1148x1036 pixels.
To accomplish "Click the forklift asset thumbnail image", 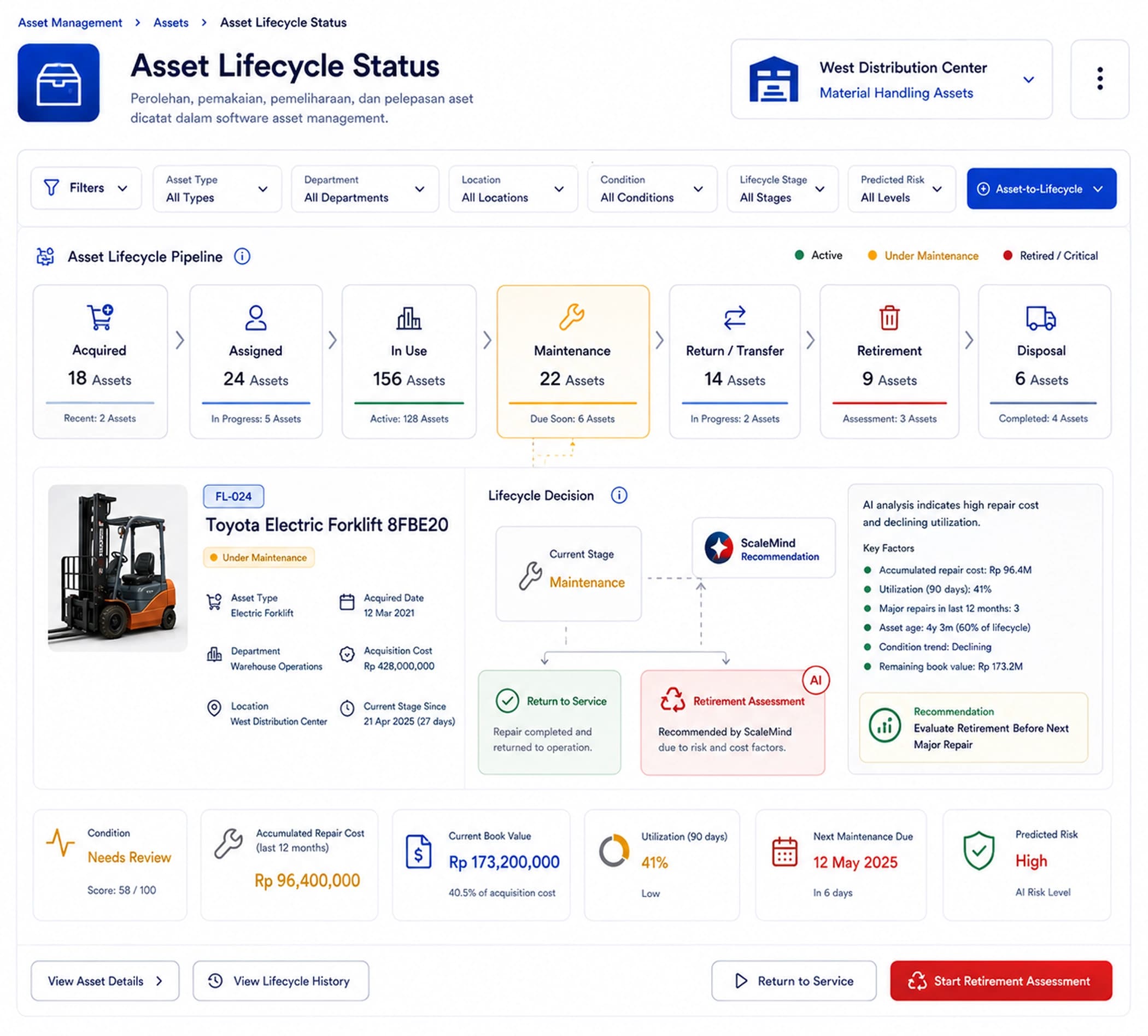I will click(118, 568).
